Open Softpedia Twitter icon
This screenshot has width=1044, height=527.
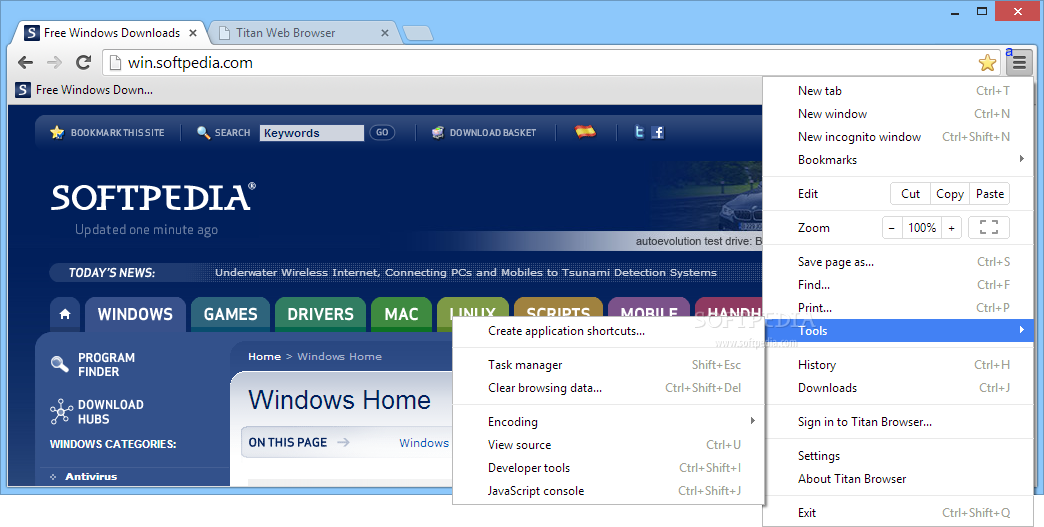coord(639,132)
